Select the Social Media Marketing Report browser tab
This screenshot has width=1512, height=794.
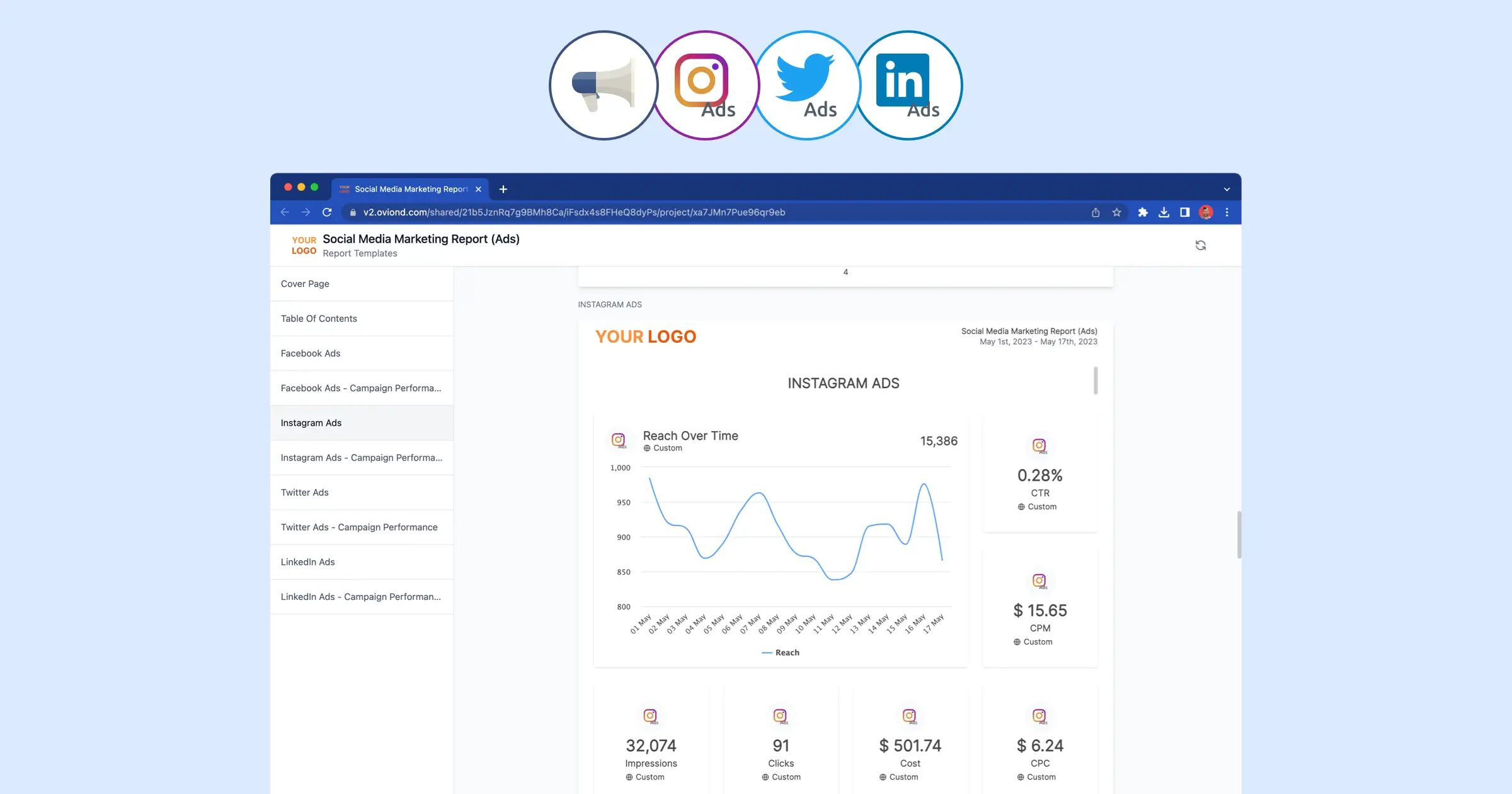pyautogui.click(x=410, y=189)
